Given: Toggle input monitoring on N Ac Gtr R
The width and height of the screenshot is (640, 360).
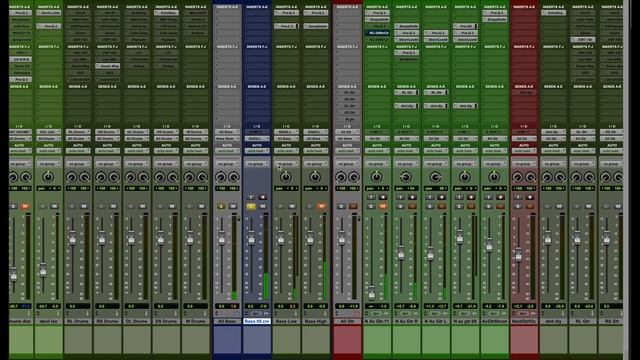Looking at the screenshot, I should [x=400, y=197].
